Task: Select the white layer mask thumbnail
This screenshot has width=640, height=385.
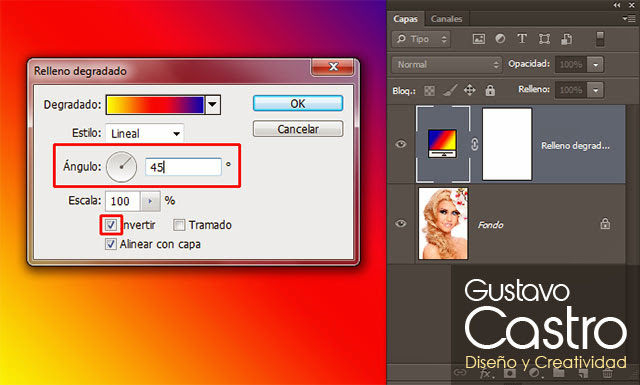Action: 507,144
